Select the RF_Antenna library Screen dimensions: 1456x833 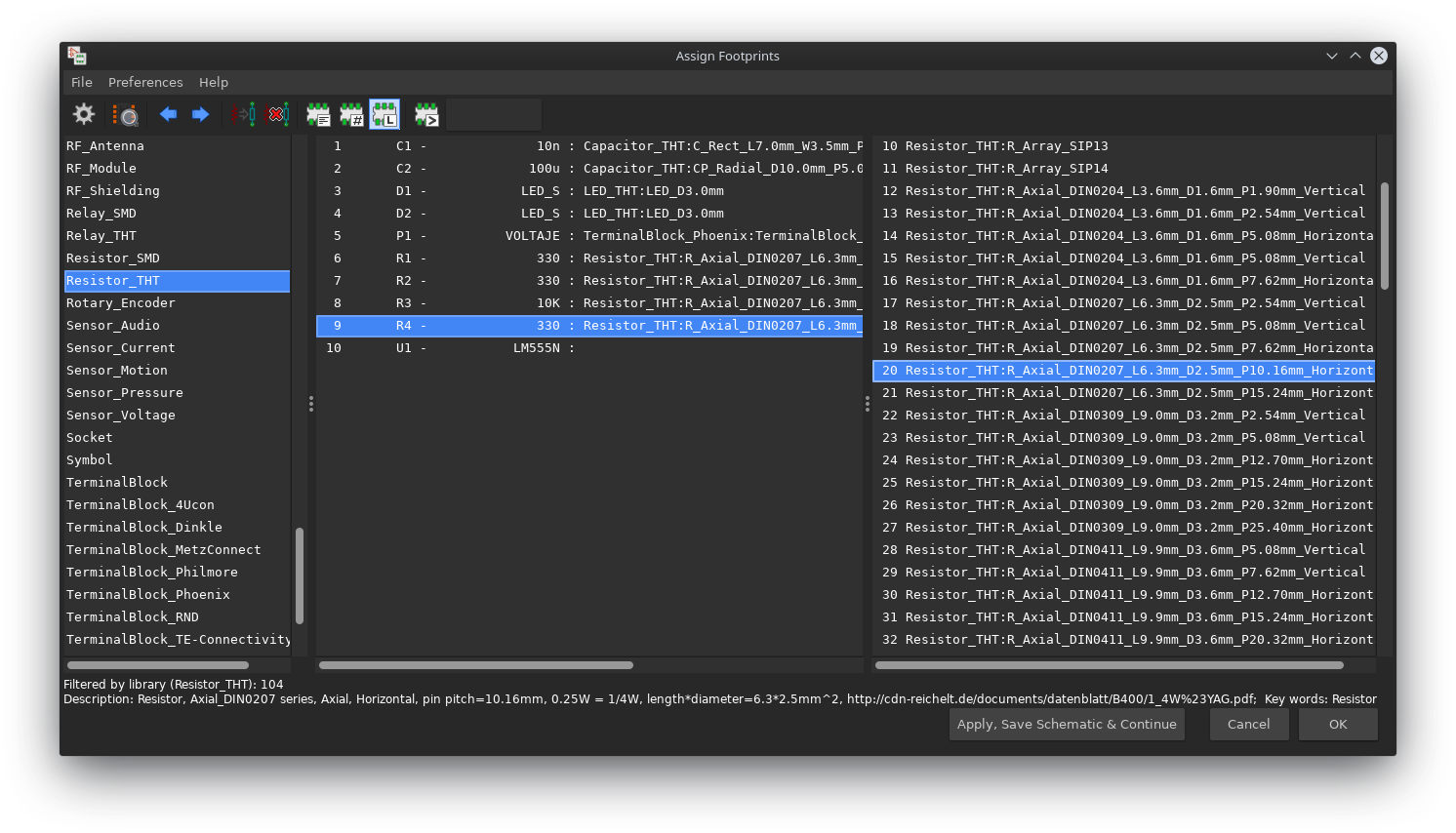177,145
